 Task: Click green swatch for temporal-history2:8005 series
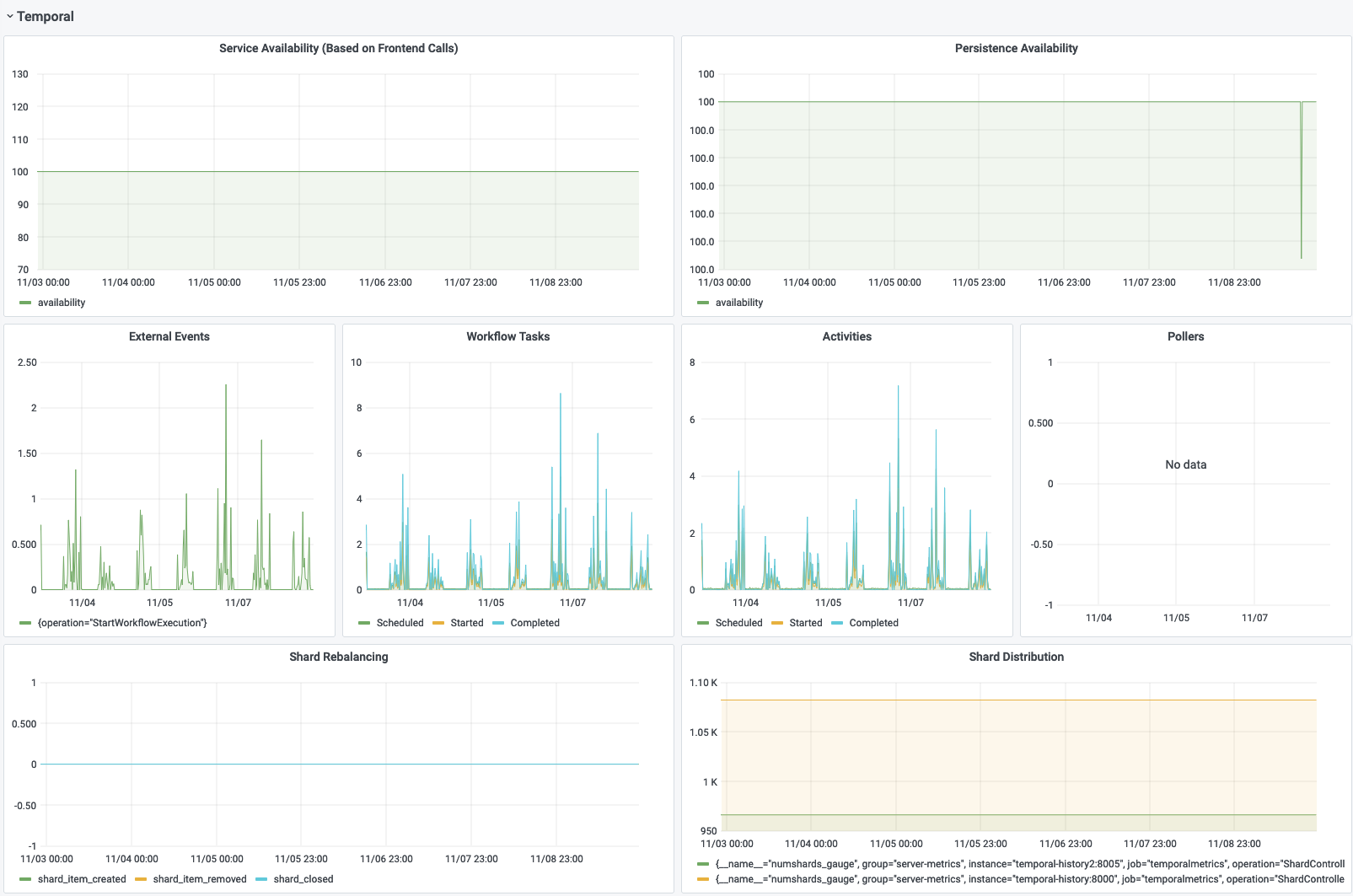pos(703,864)
